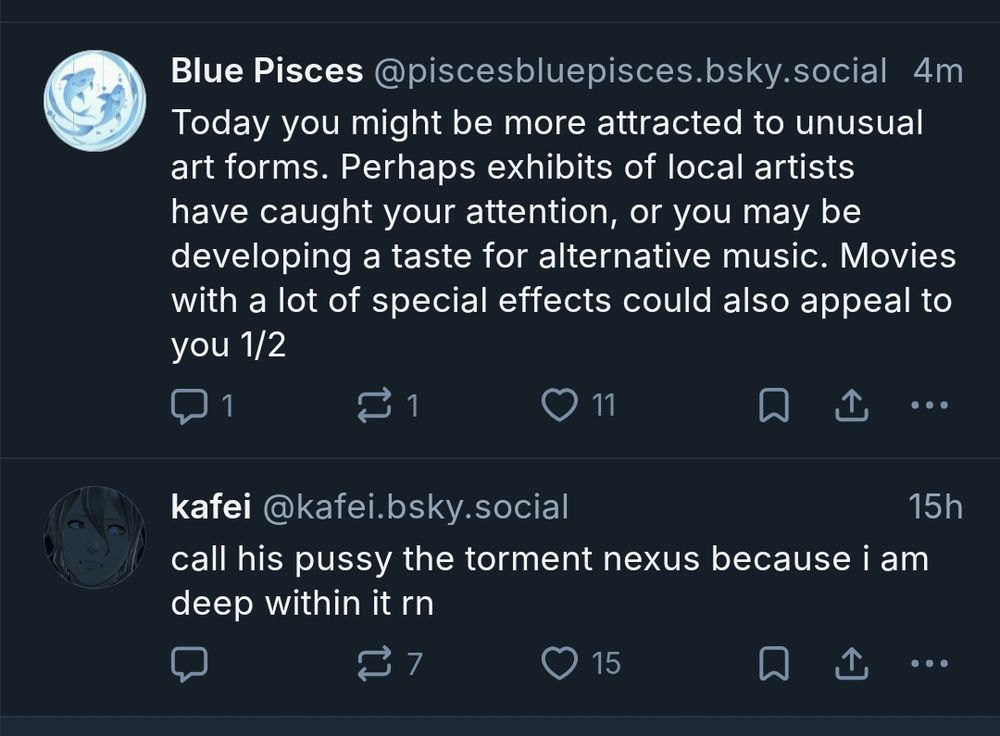Open the 4m timestamp on Blue Pisces post
This screenshot has width=1000, height=736.
click(937, 71)
